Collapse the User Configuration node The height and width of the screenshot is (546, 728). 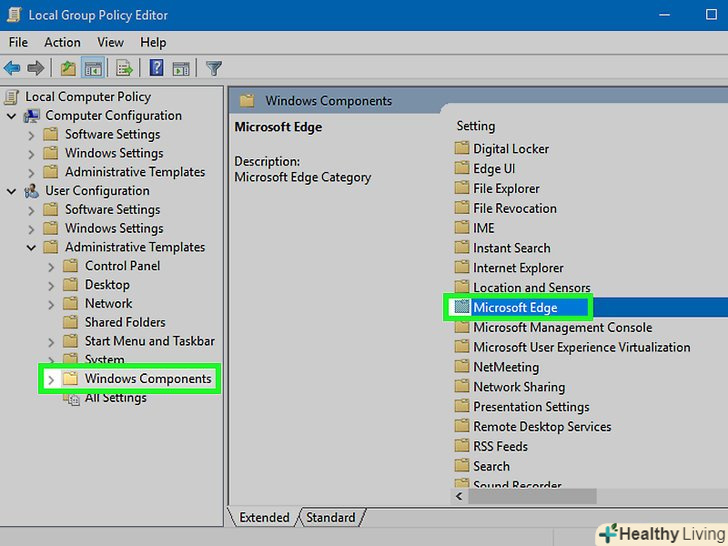pyautogui.click(x=12, y=191)
